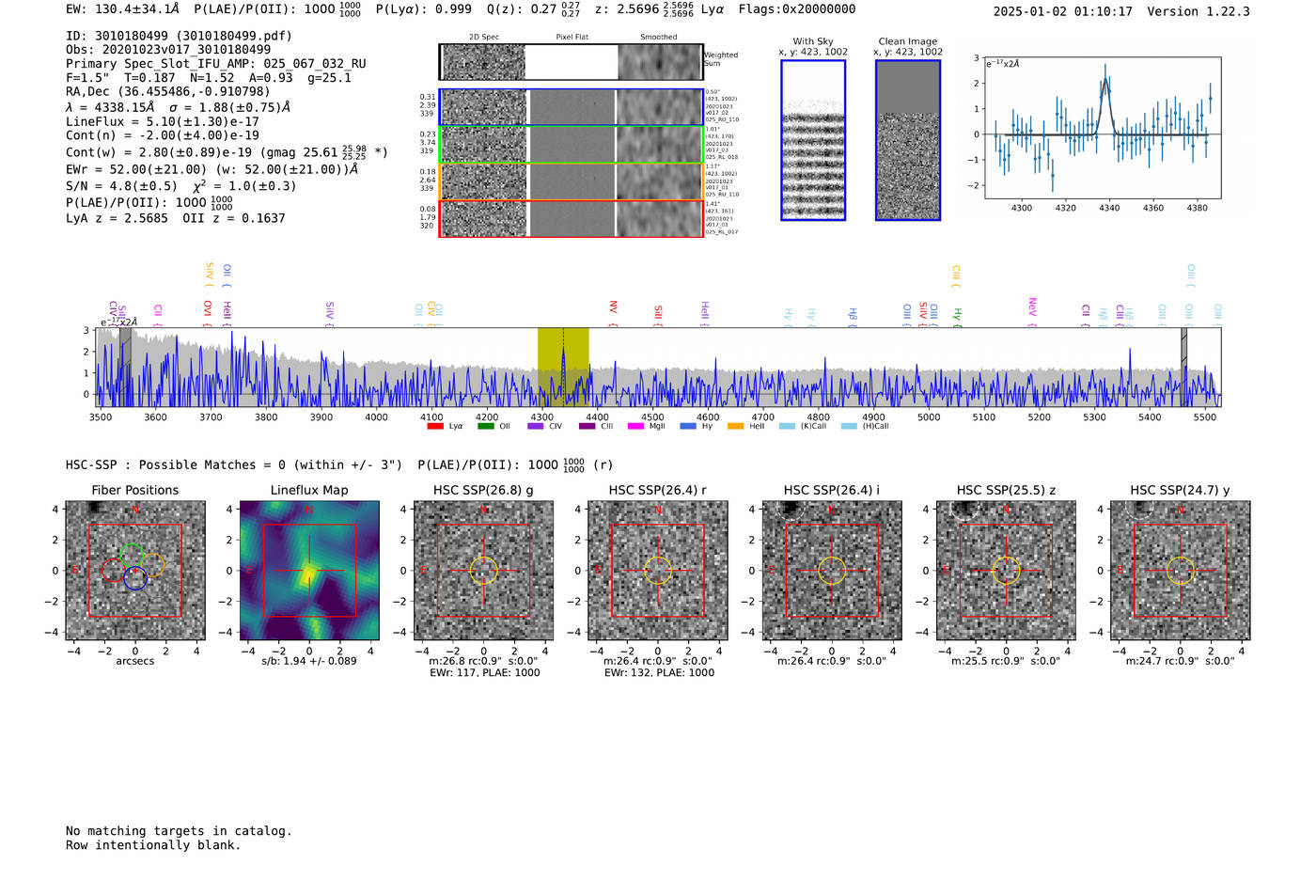1316x896 pixels.
Task: Click the red NV line marker above spectrum
Action: (x=613, y=311)
